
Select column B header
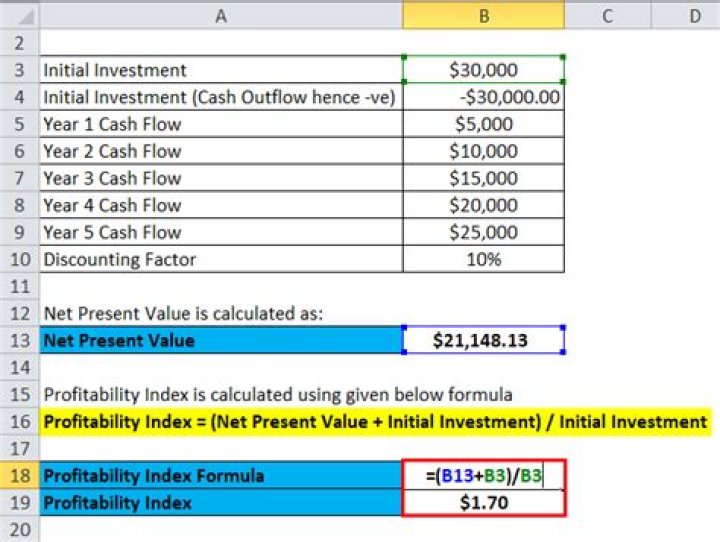click(484, 16)
